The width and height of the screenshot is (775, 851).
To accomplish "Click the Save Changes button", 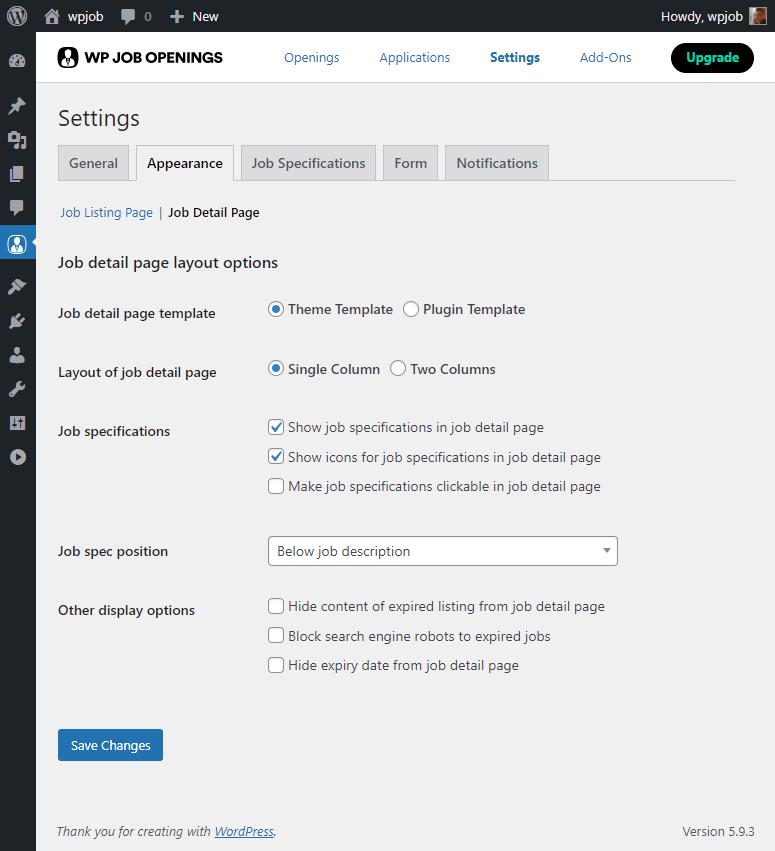I will (110, 745).
